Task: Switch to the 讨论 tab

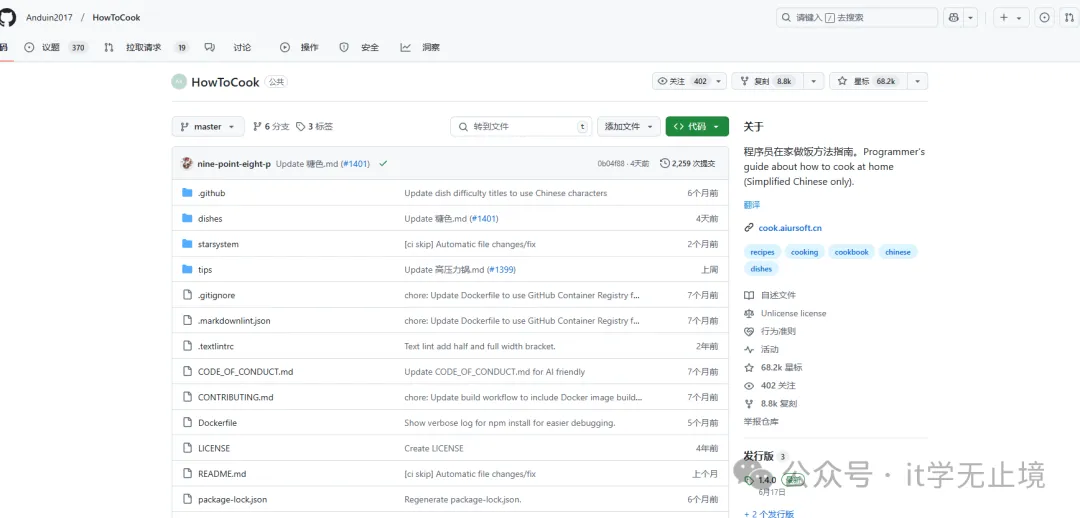Action: [x=229, y=48]
